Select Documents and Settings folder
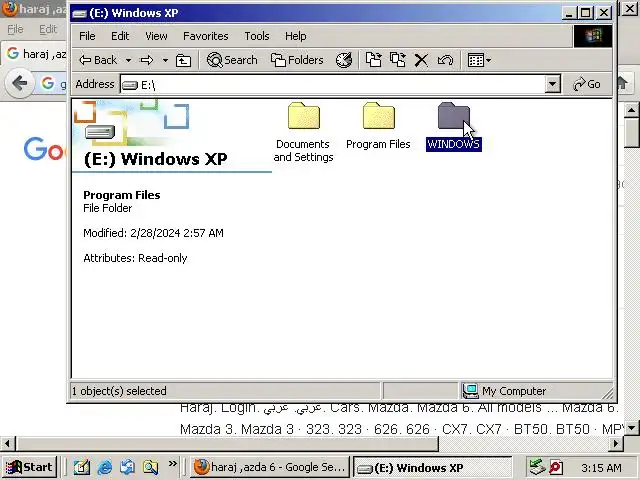The width and height of the screenshot is (640, 480). [x=303, y=132]
